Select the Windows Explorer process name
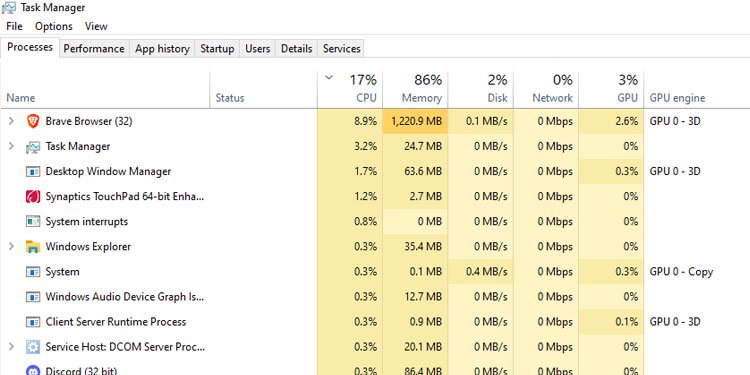This screenshot has width=750, height=375. tap(88, 247)
